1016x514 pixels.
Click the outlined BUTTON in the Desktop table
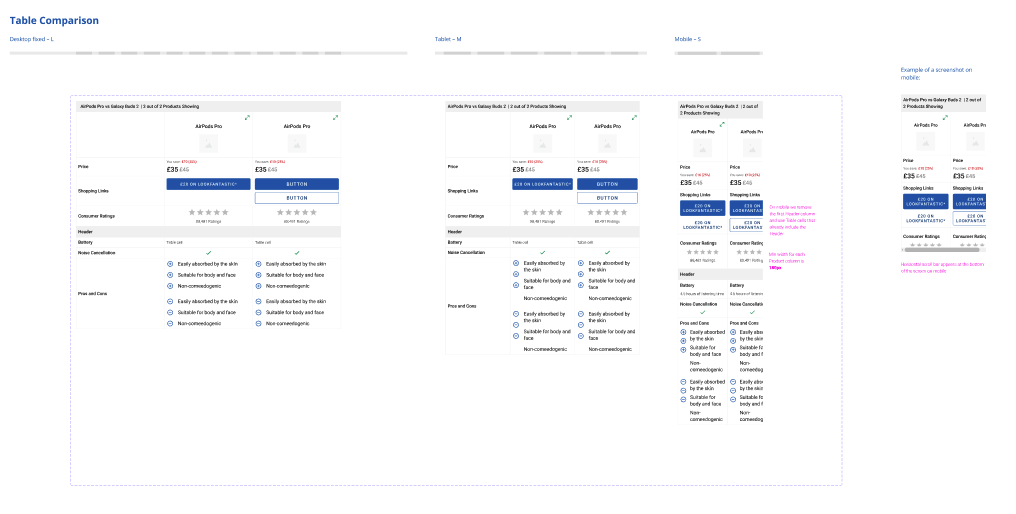coord(297,198)
